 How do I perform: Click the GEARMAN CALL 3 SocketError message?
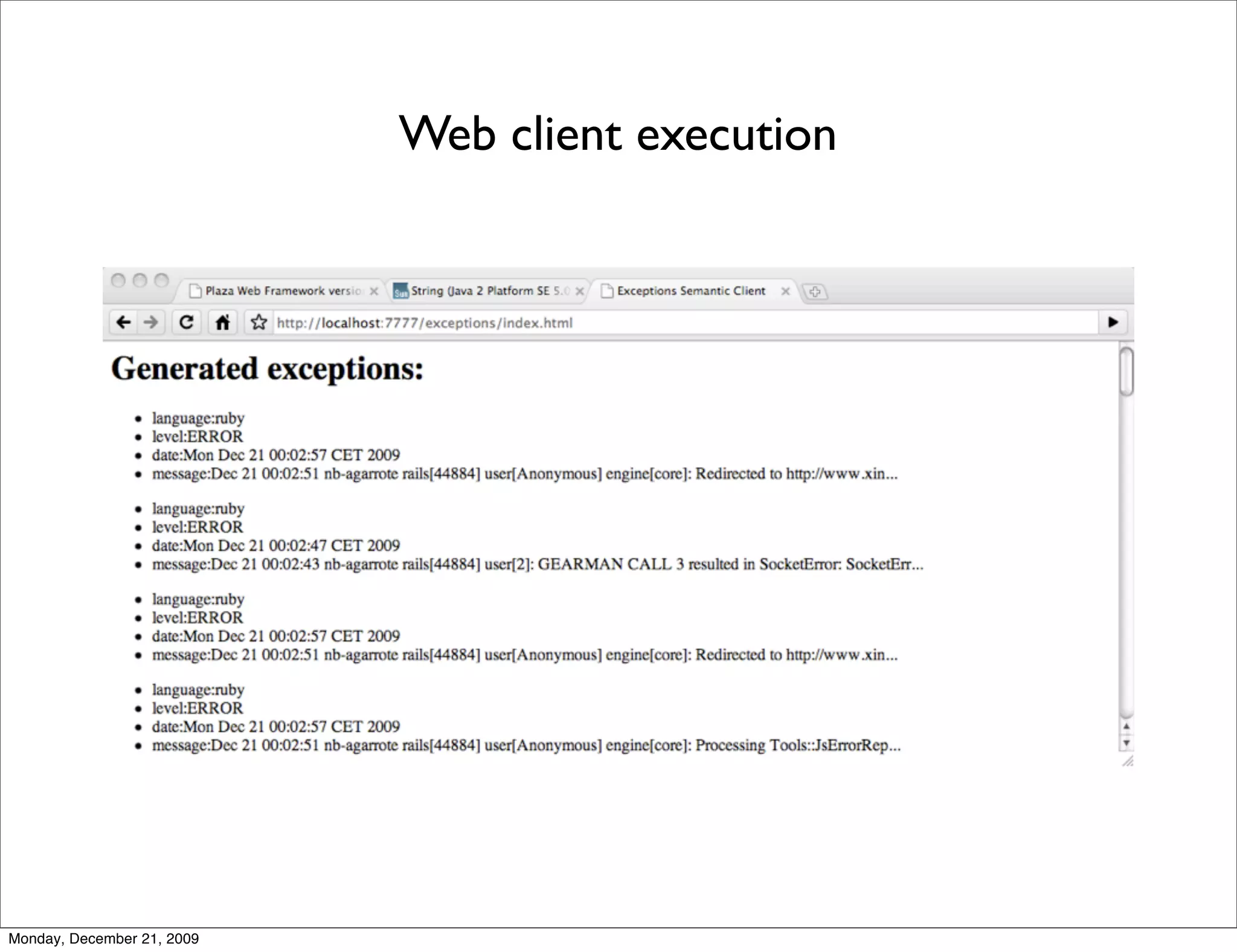(538, 564)
